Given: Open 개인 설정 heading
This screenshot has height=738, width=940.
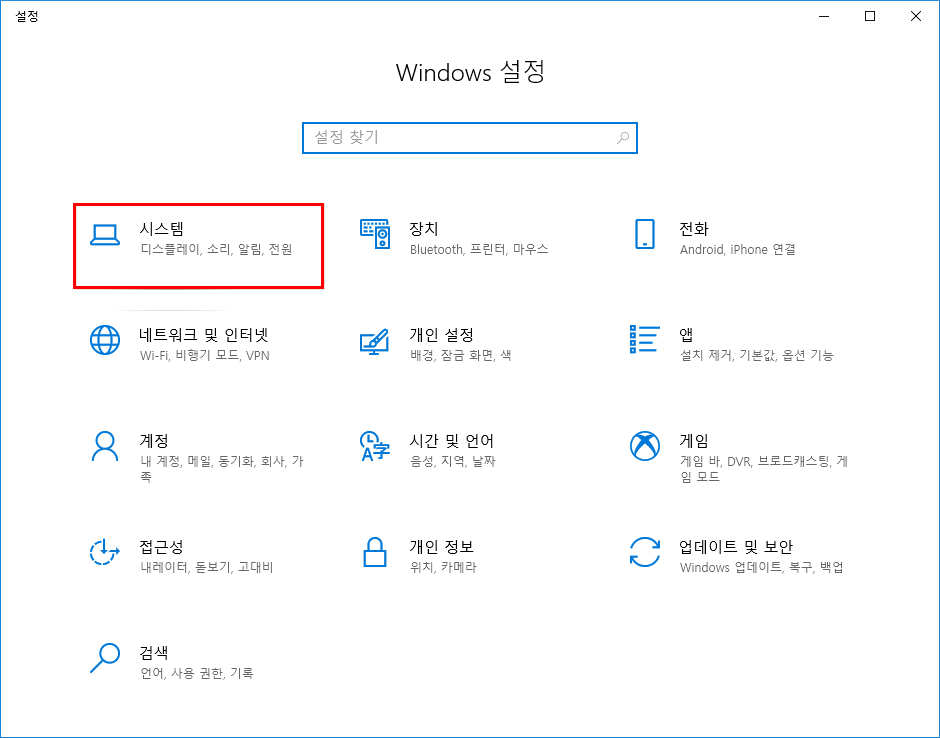Looking at the screenshot, I should pos(441,335).
